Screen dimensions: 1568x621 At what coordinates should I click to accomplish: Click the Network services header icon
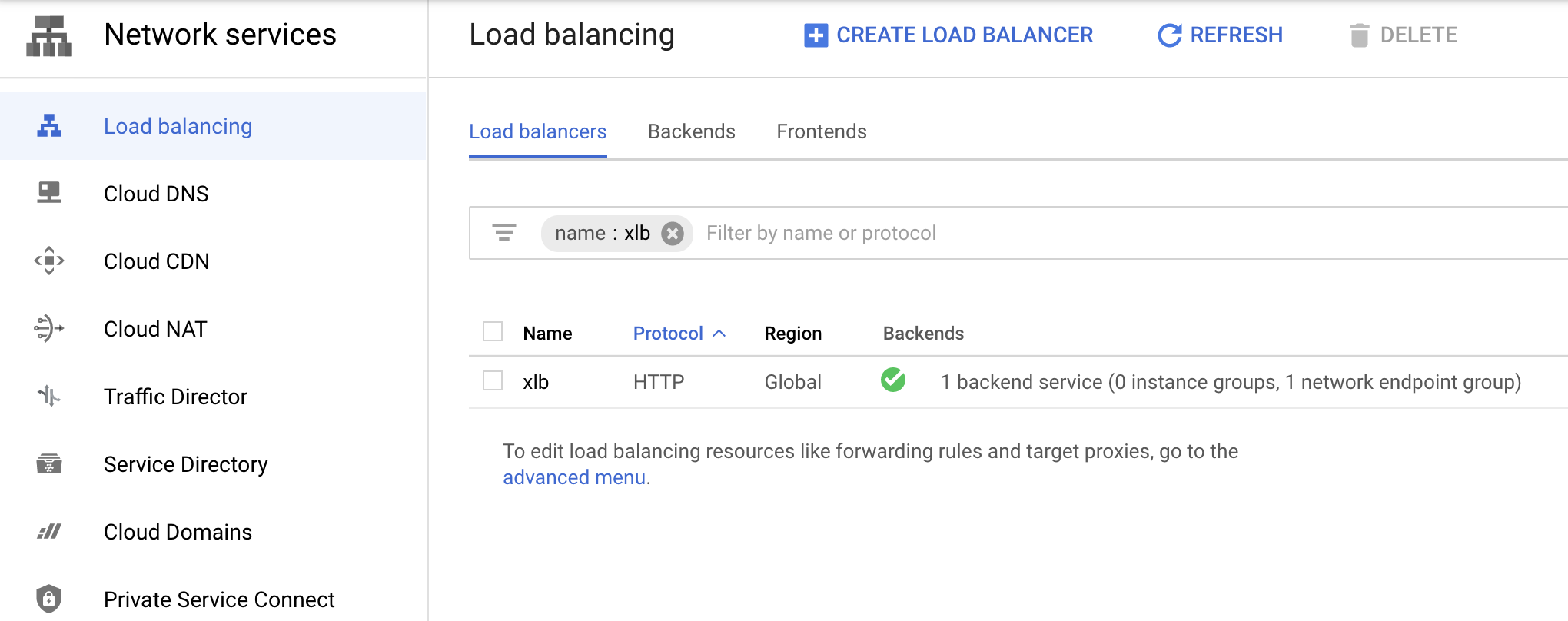pyautogui.click(x=49, y=35)
